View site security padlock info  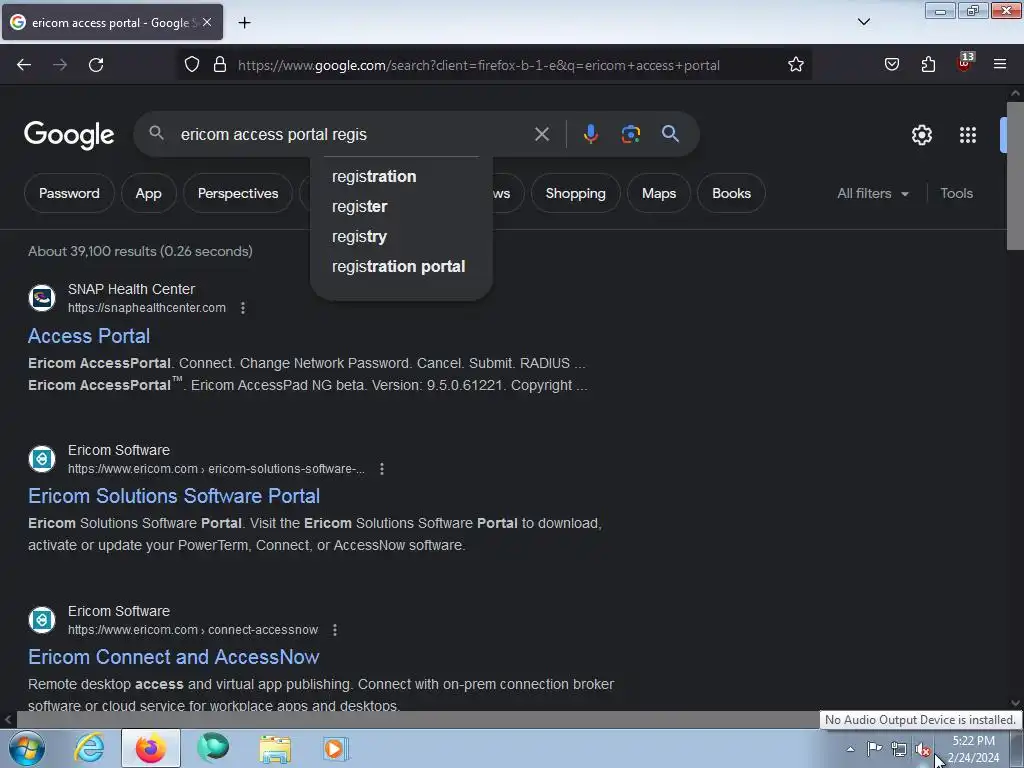point(220,65)
